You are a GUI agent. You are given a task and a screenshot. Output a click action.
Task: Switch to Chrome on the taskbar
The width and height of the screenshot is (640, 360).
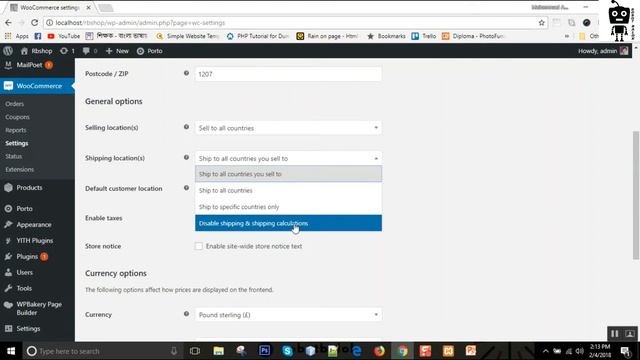(x=402, y=351)
